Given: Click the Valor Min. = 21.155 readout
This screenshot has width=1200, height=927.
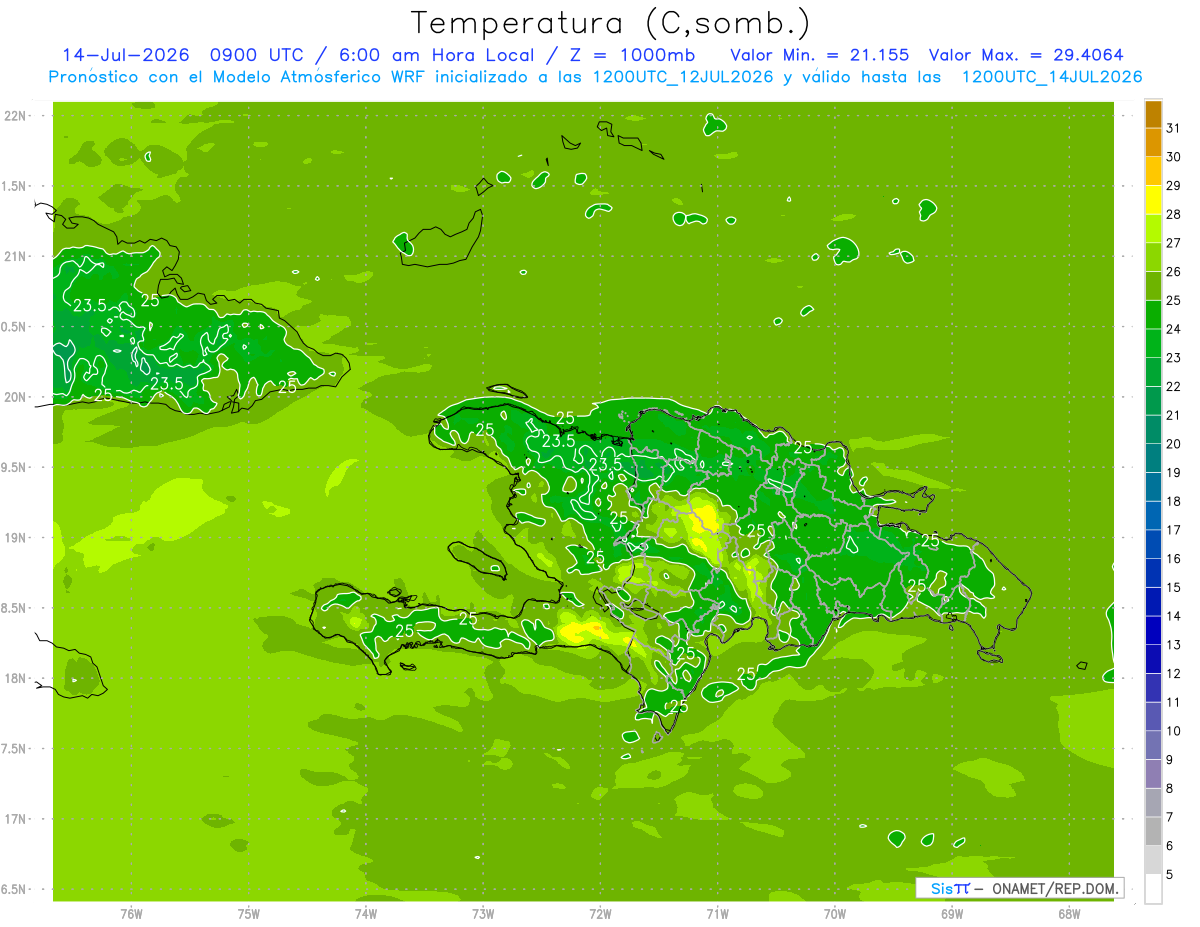Looking at the screenshot, I should click(x=819, y=55).
